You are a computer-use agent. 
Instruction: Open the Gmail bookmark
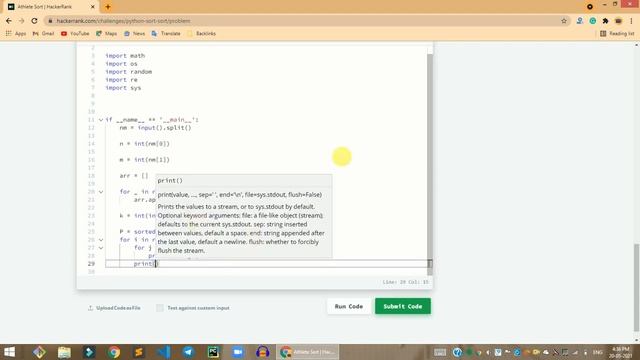pyautogui.click(x=43, y=33)
